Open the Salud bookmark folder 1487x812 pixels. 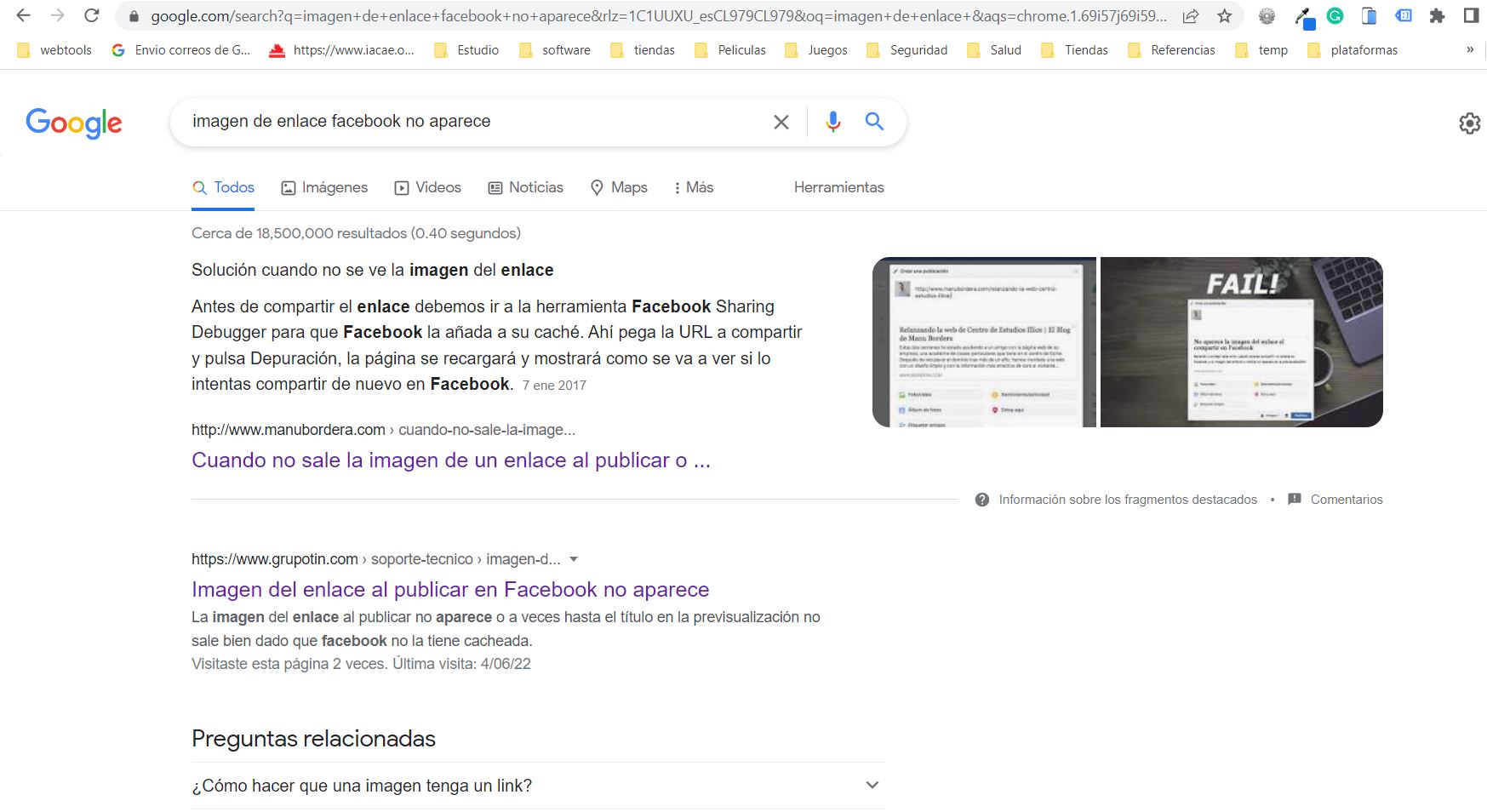(x=994, y=50)
